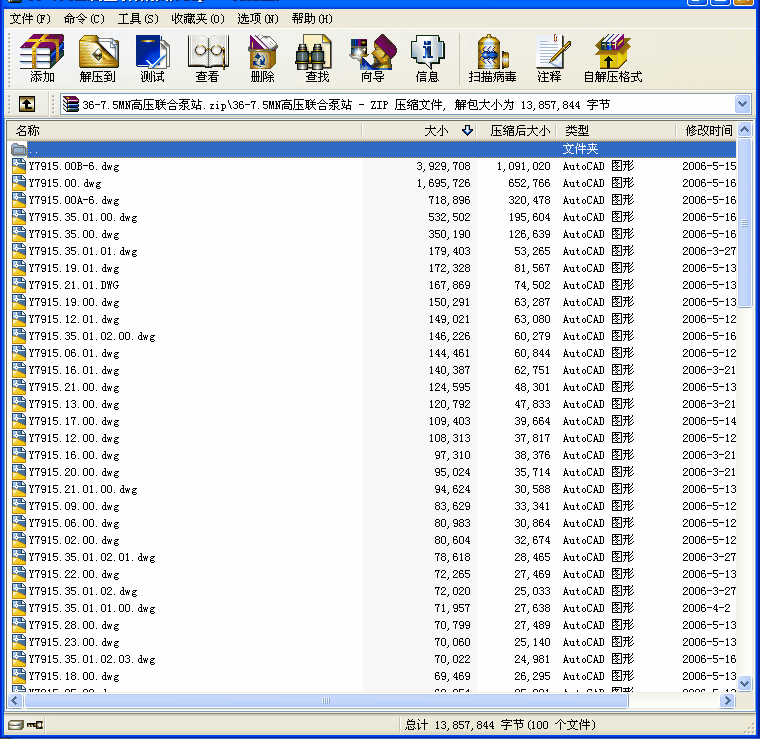Open the 查找 (Find) binoculars tool
Screen dimensions: 760x739
[317, 58]
